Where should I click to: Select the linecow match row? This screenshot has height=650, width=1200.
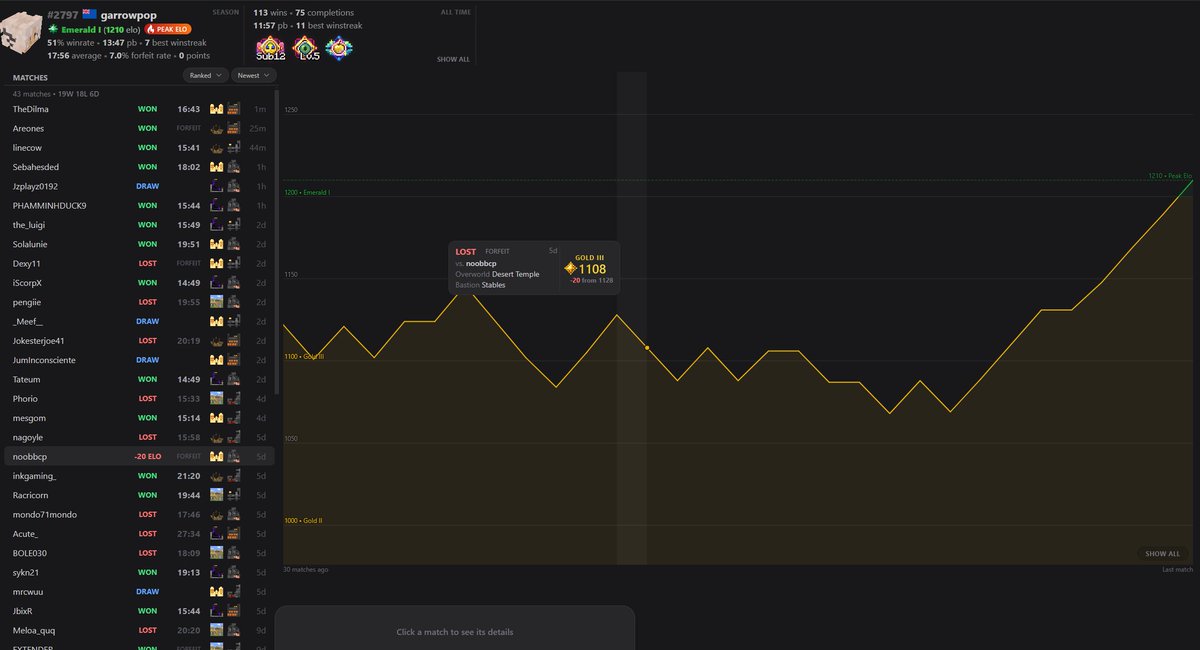[x=139, y=147]
